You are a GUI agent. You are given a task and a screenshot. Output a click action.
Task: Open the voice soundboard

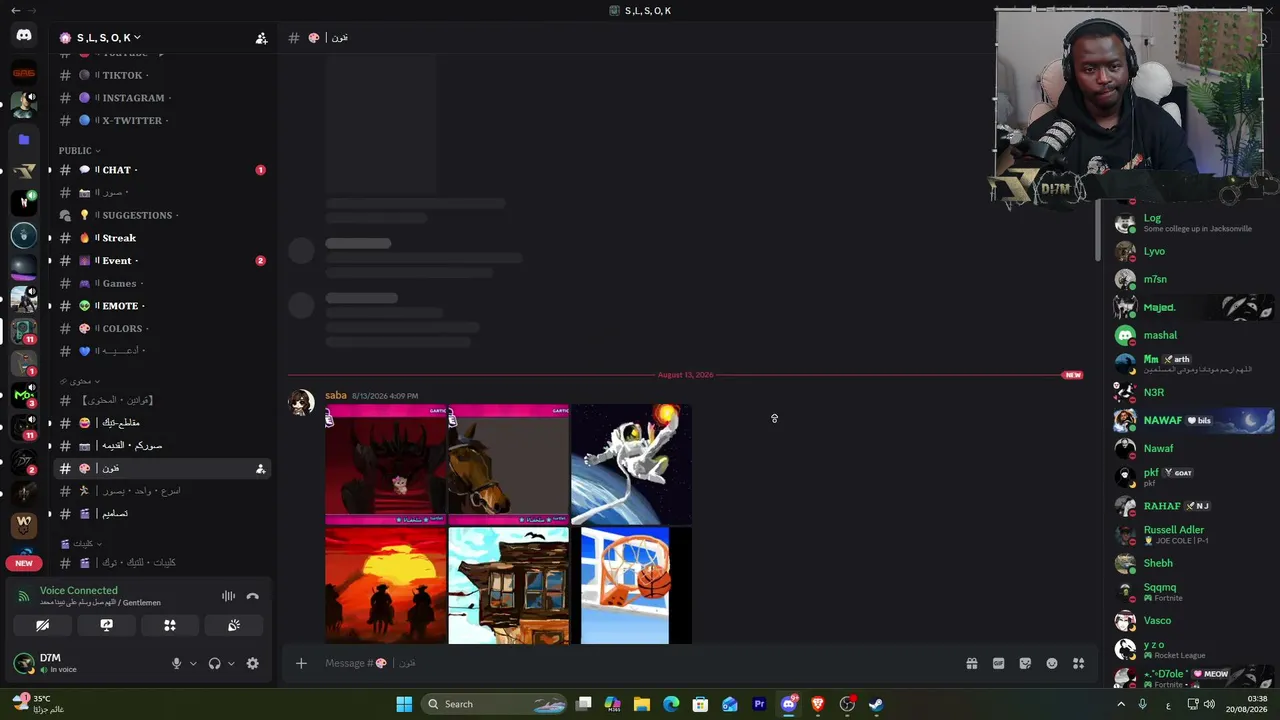pos(234,625)
